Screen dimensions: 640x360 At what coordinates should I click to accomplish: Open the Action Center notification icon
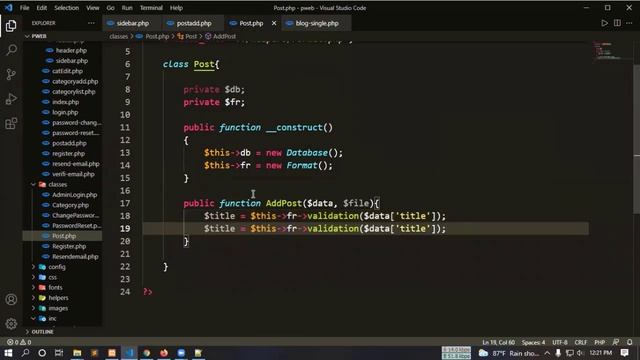(624, 353)
